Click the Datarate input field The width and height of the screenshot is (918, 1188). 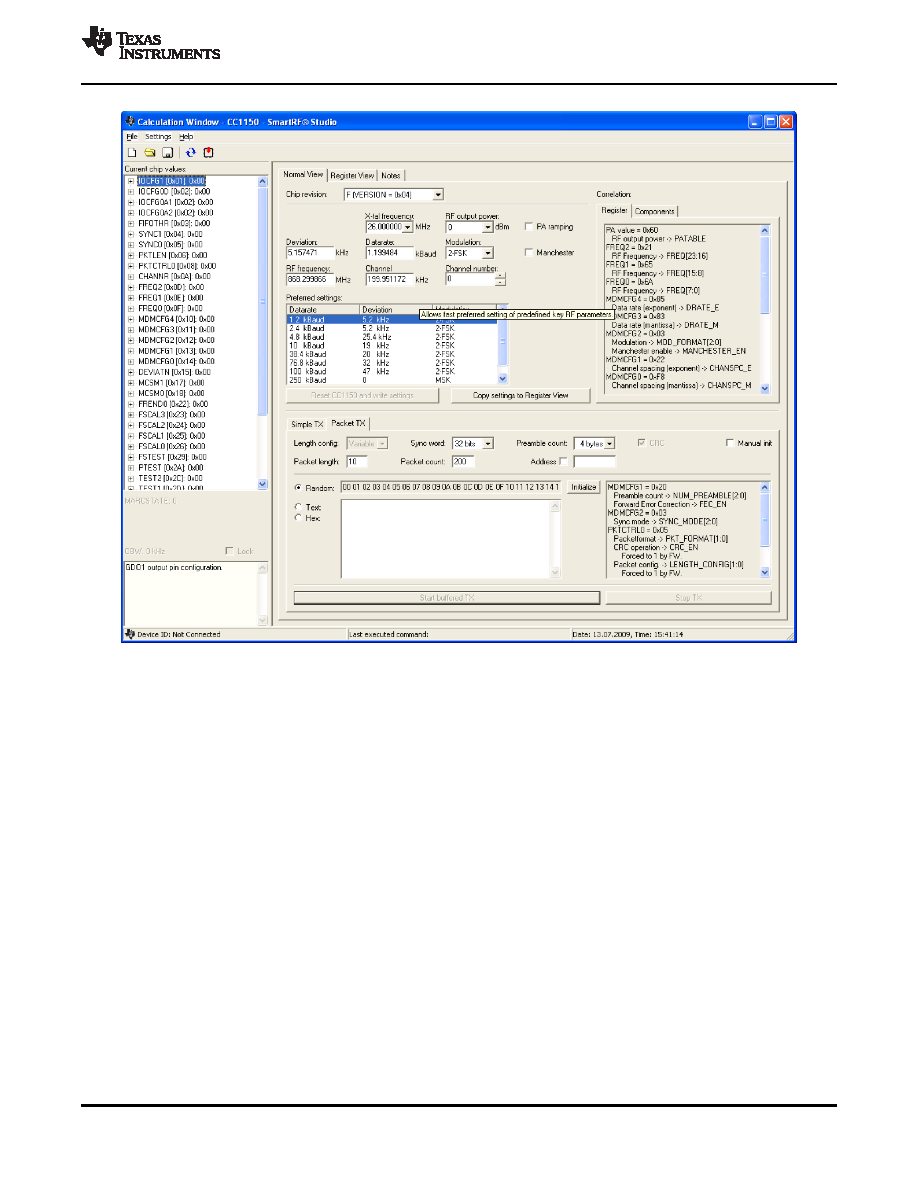389,253
